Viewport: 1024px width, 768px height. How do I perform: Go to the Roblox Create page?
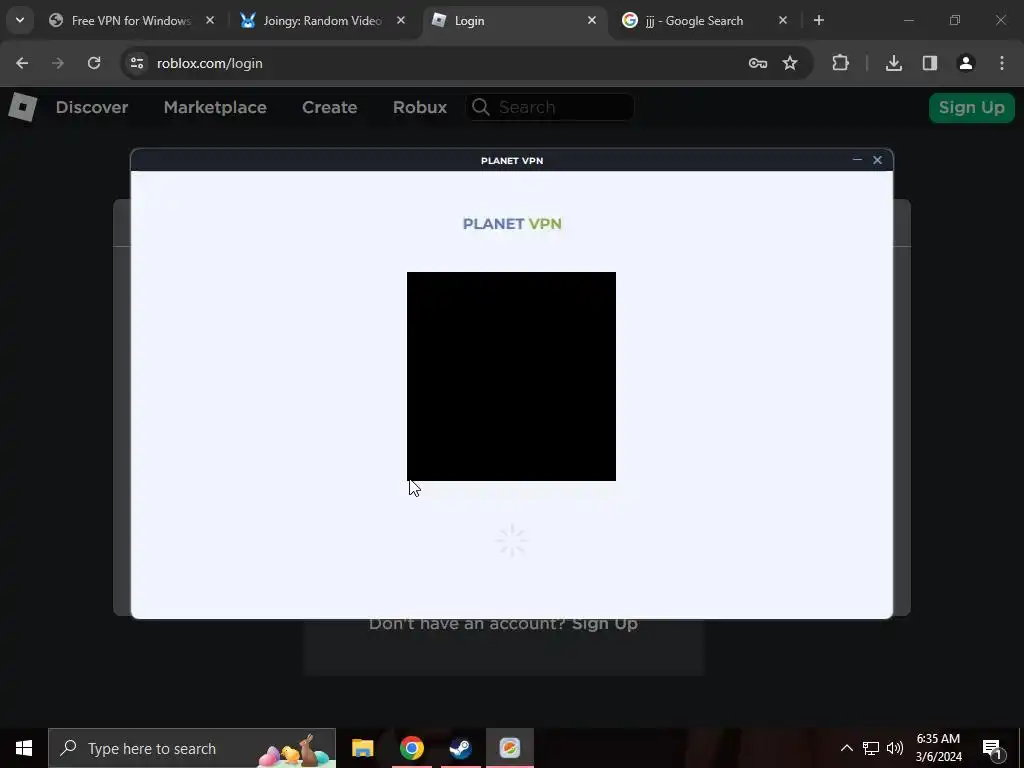(329, 107)
